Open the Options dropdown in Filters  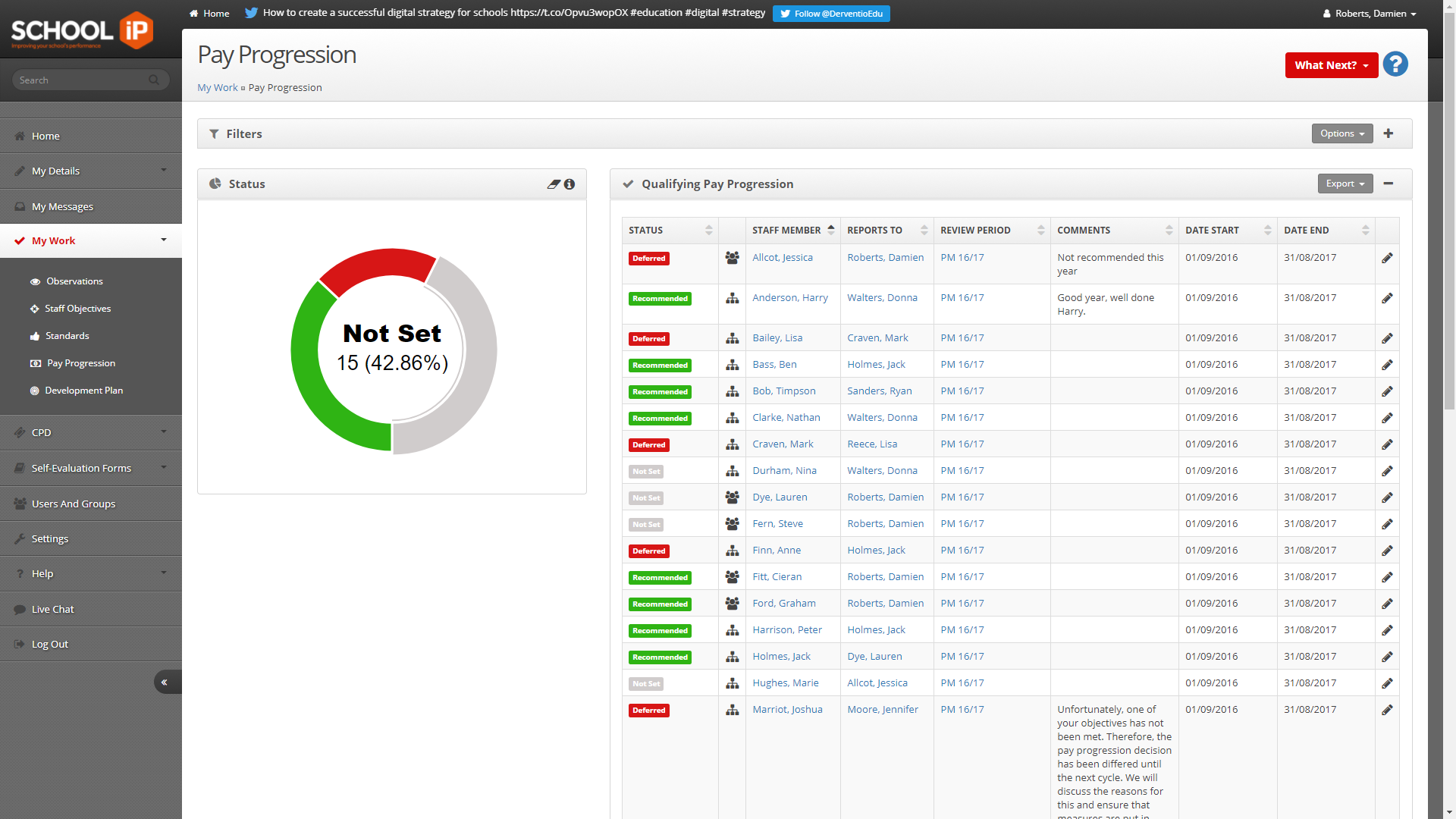coord(1342,133)
